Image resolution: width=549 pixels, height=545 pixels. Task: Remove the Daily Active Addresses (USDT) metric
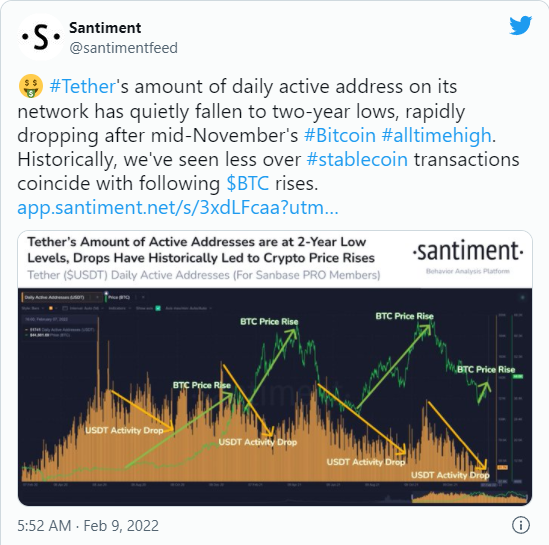[x=97, y=297]
